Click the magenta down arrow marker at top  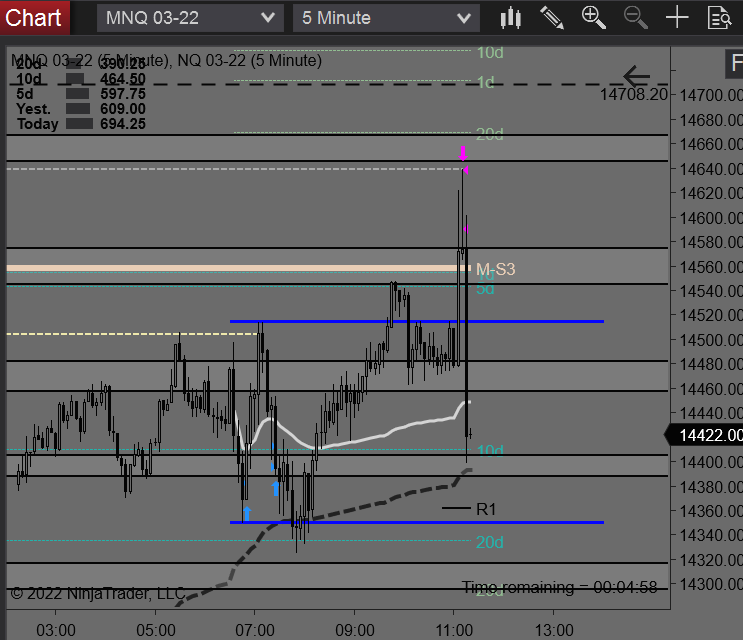coord(463,153)
